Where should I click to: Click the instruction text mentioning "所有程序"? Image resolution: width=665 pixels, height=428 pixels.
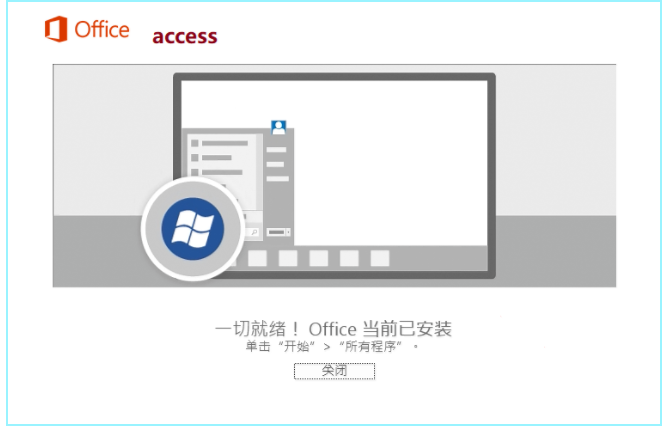click(331, 347)
